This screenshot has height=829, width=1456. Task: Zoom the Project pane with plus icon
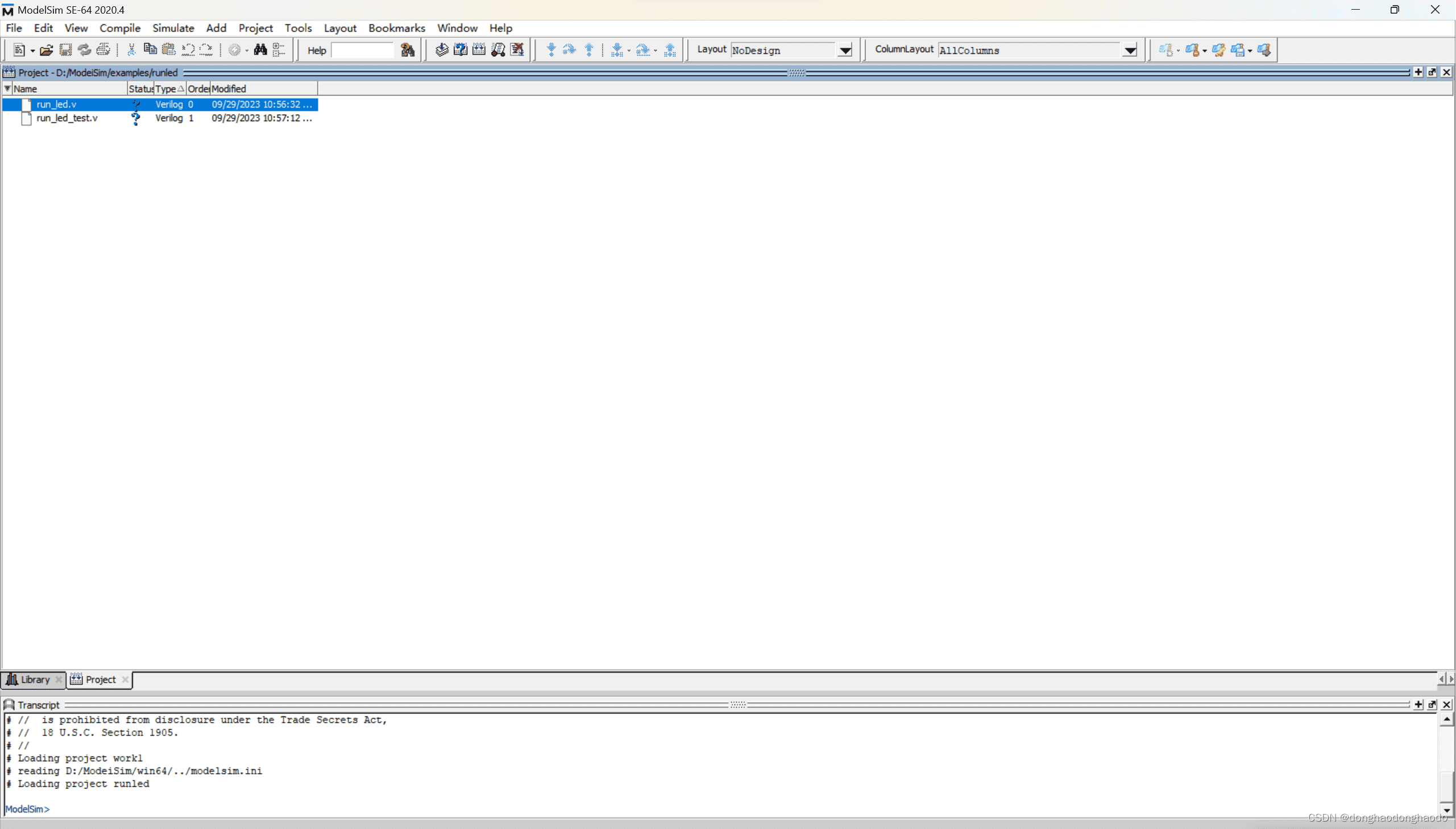point(1418,72)
